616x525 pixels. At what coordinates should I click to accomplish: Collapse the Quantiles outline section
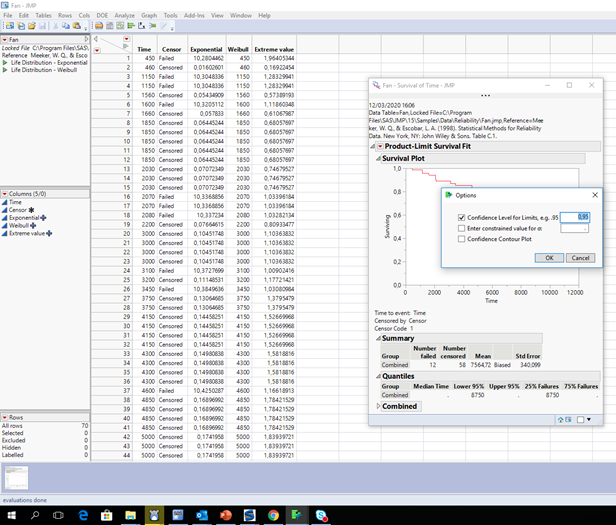(x=378, y=376)
